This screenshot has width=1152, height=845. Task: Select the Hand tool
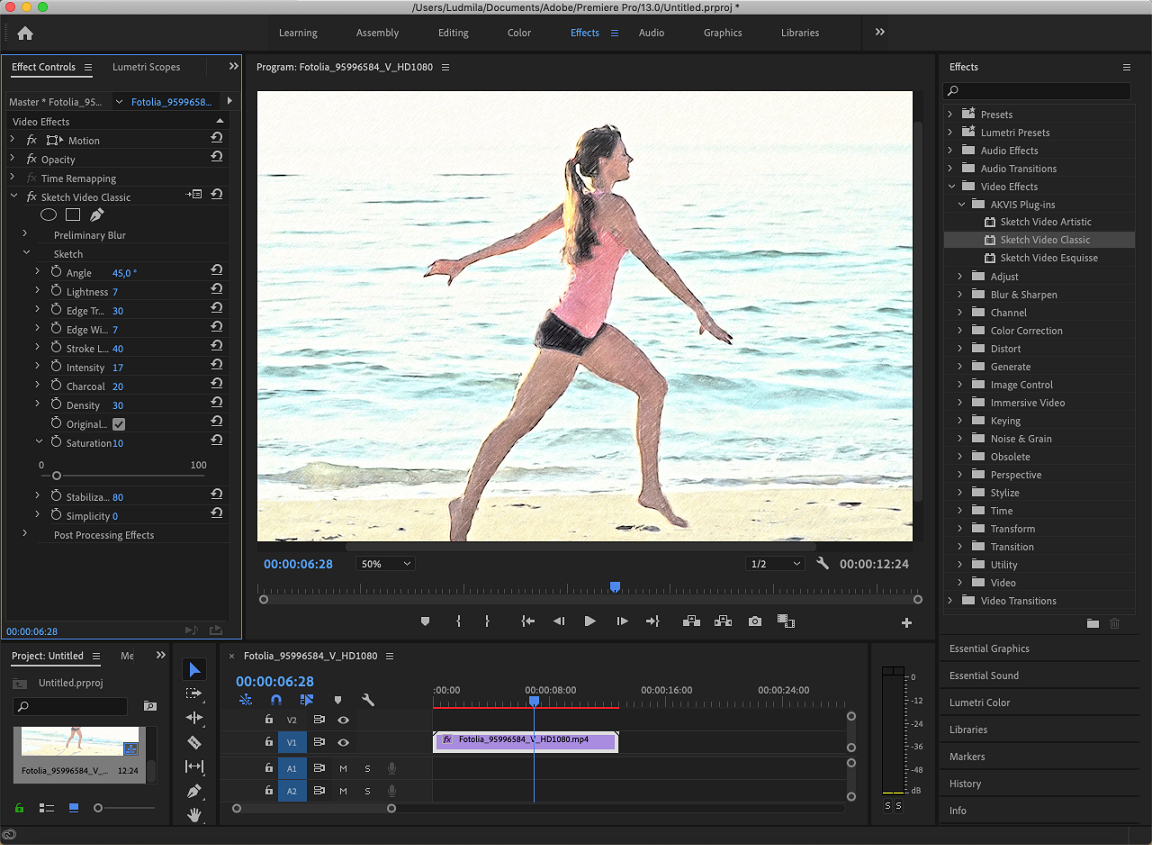[x=195, y=815]
